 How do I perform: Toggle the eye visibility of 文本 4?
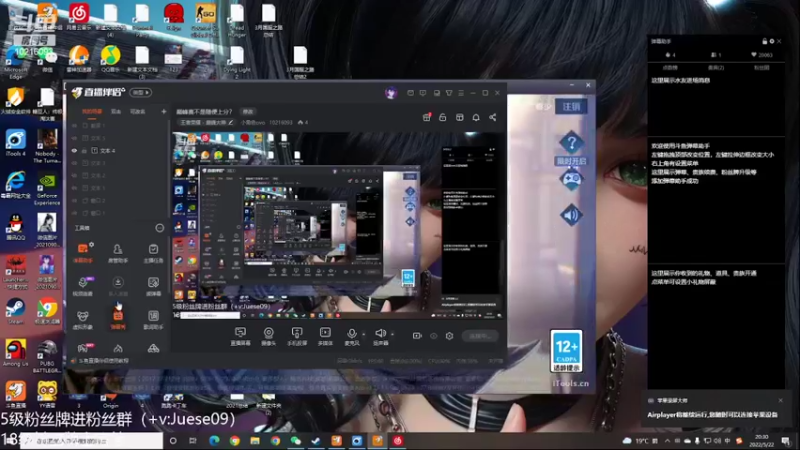tap(74, 151)
